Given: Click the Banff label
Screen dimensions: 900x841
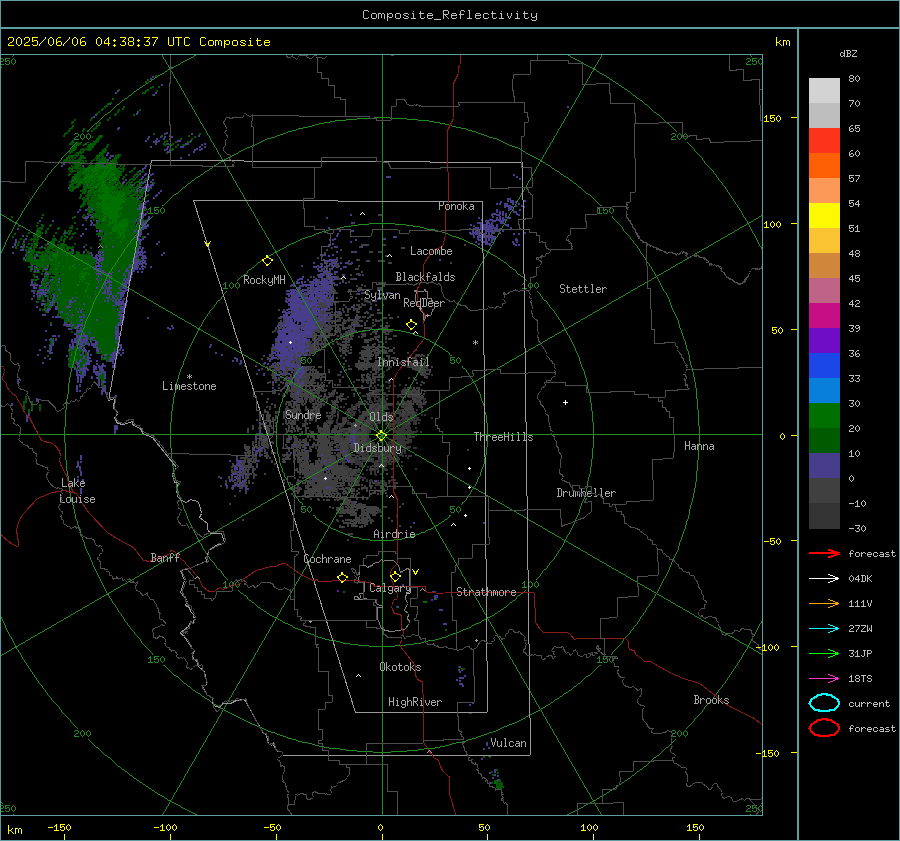Looking at the screenshot, I should [165, 558].
